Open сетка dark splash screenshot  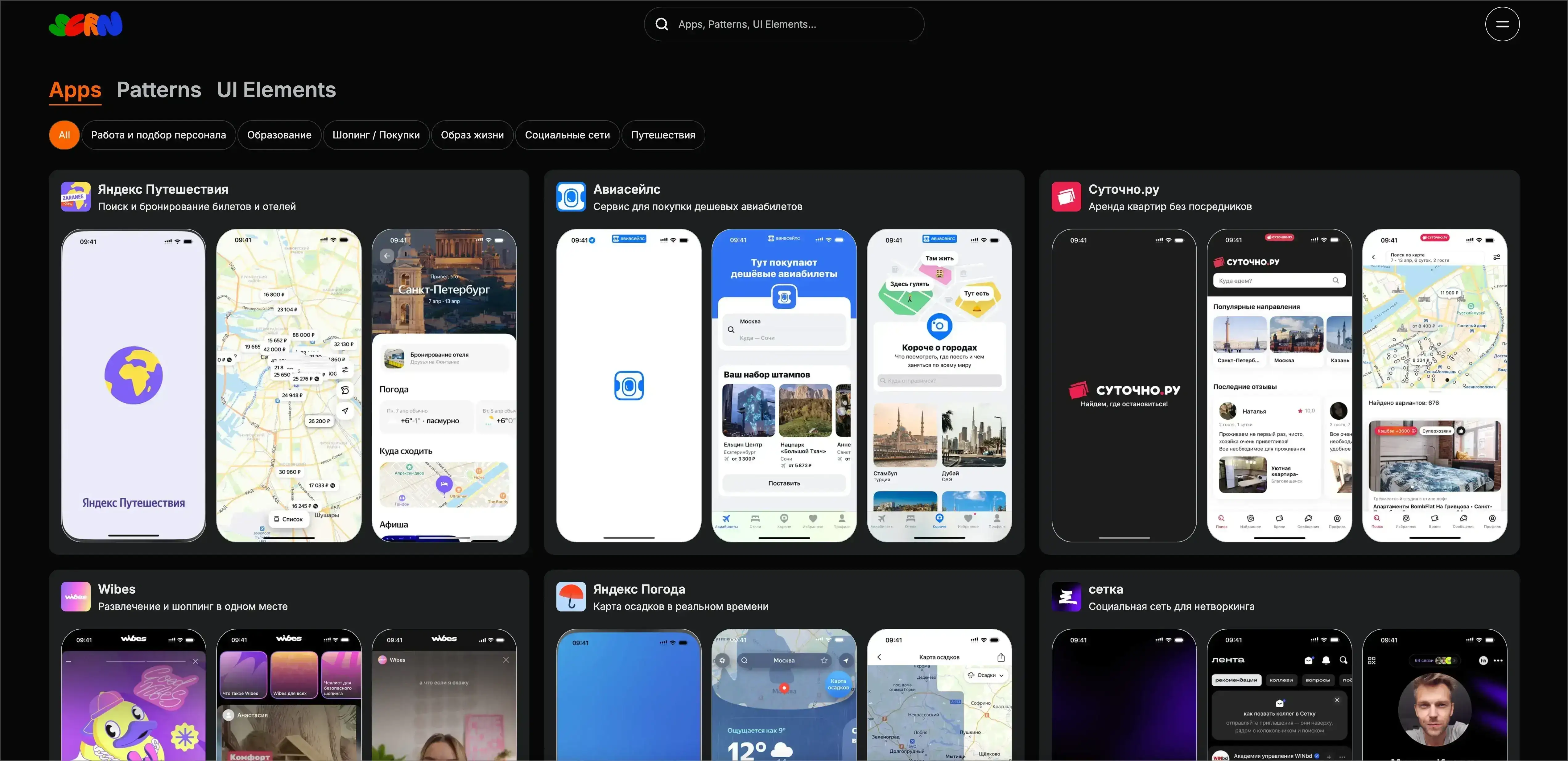click(x=1124, y=695)
